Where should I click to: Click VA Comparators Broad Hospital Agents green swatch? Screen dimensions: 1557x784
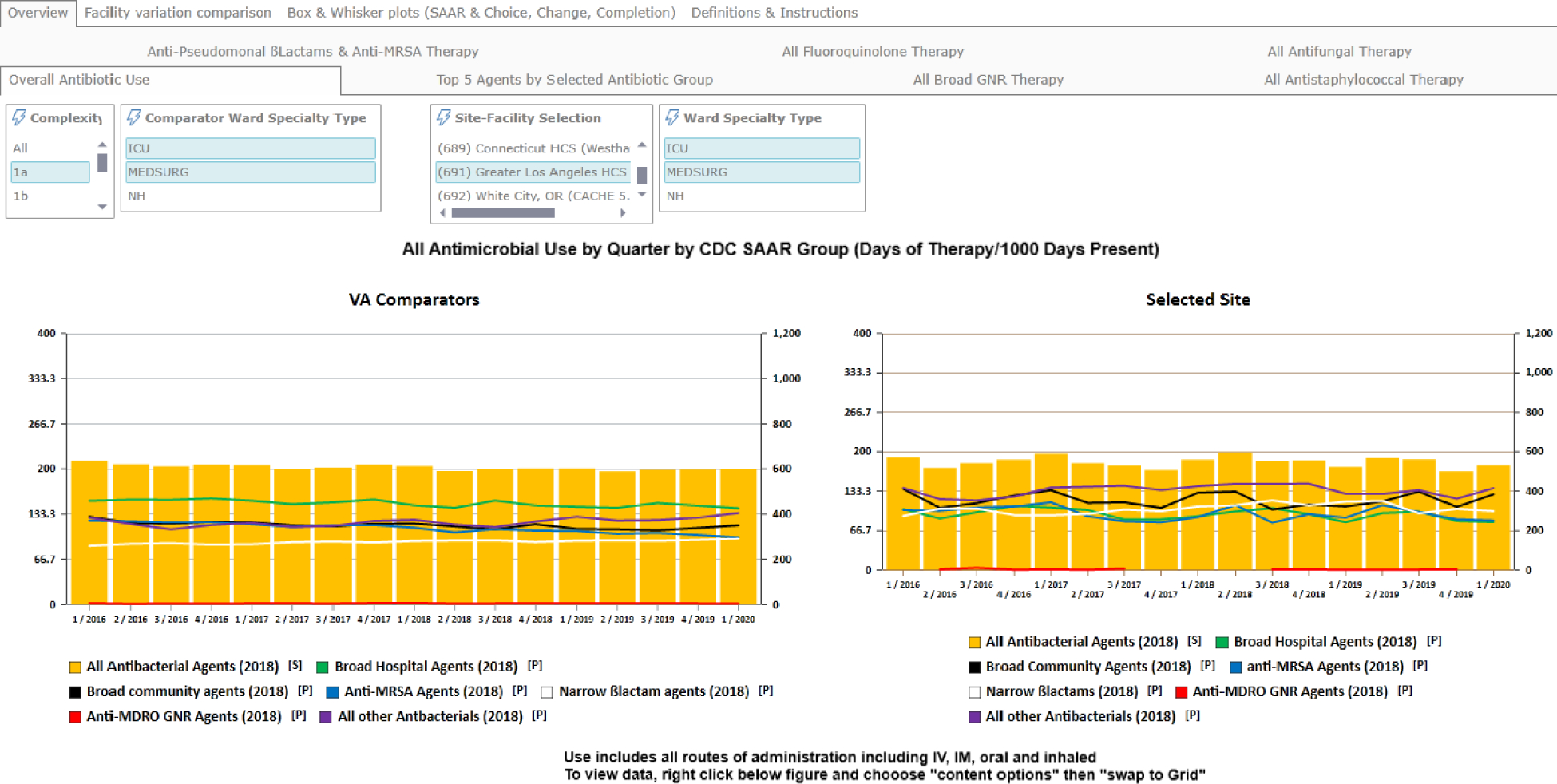(323, 667)
